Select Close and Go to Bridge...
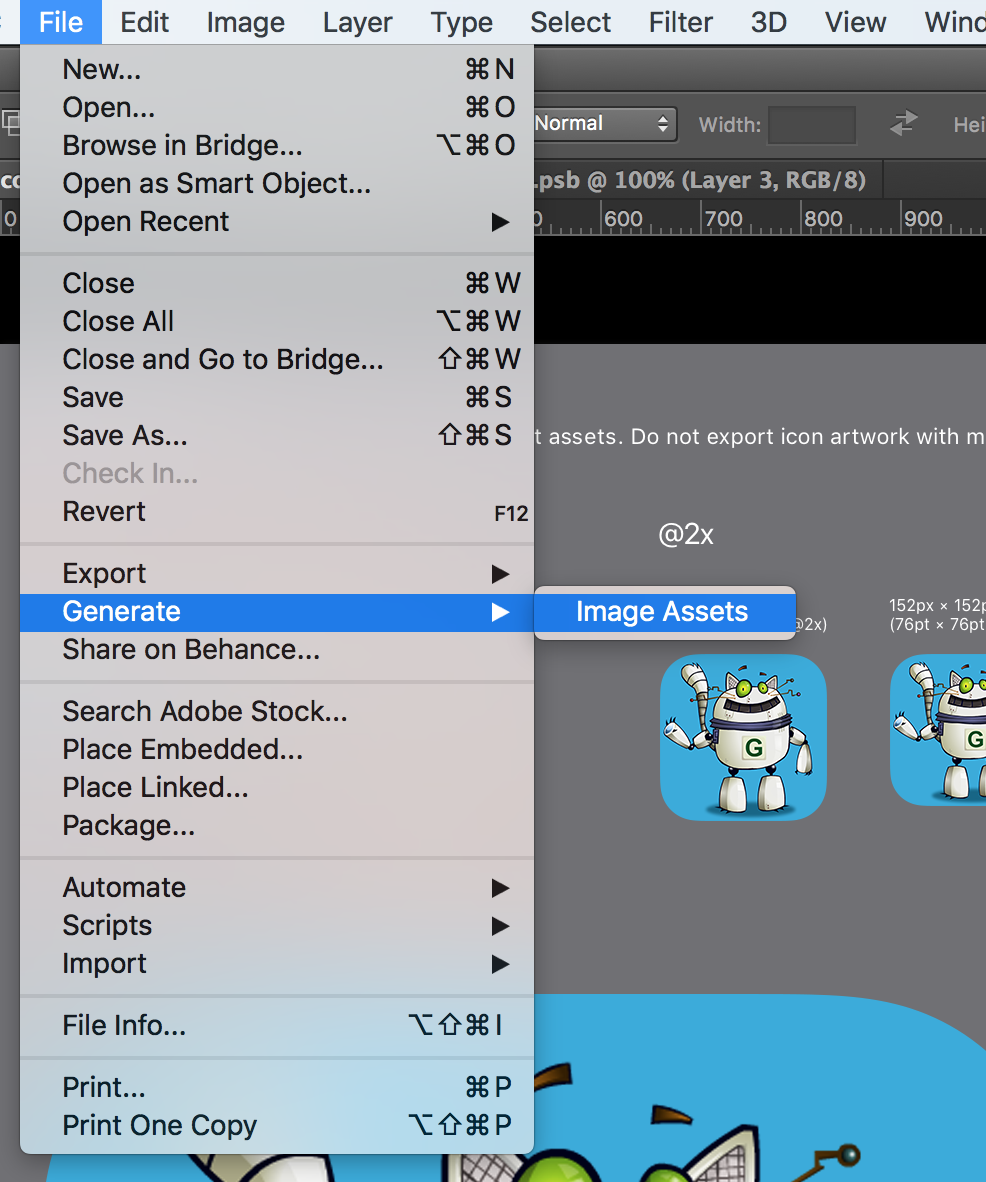Image resolution: width=986 pixels, height=1182 pixels. [x=277, y=360]
